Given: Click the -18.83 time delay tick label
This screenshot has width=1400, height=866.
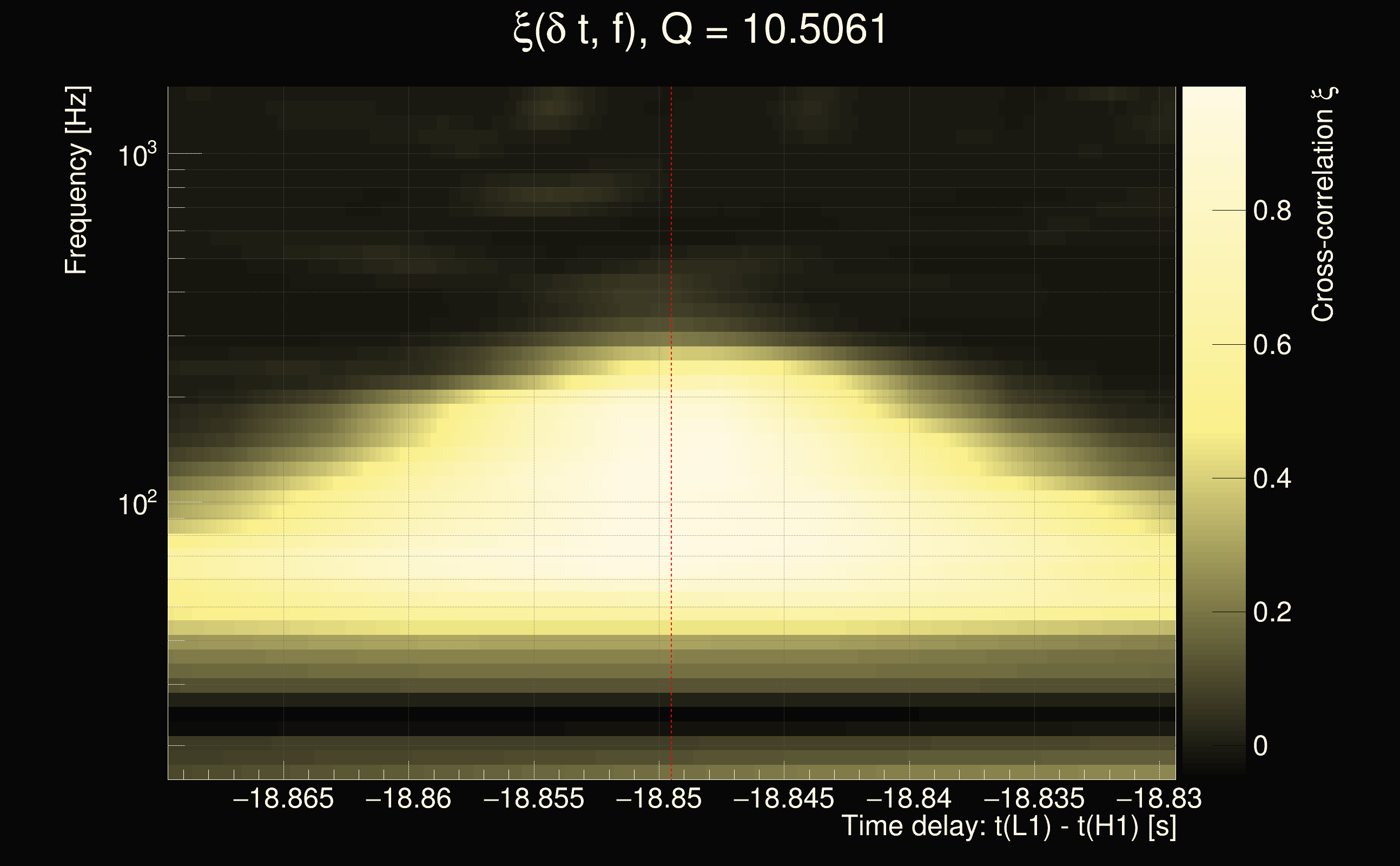Looking at the screenshot, I should 1159,798.
